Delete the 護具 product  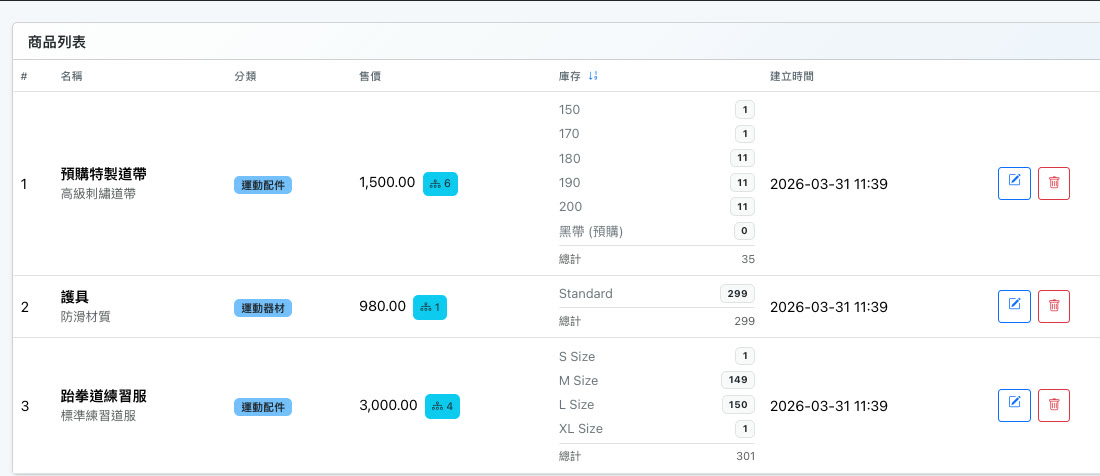tap(1054, 306)
